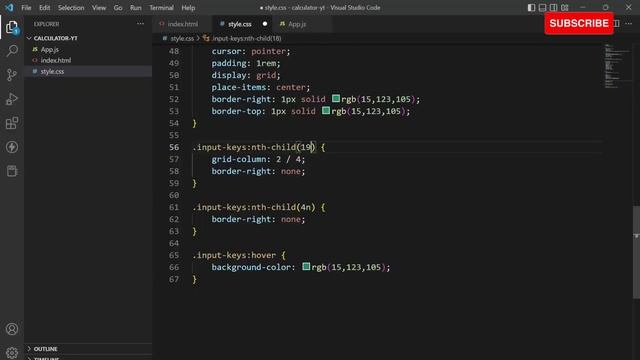Click the EXPLORER panel title
This screenshot has height=360, width=640.
point(46,24)
